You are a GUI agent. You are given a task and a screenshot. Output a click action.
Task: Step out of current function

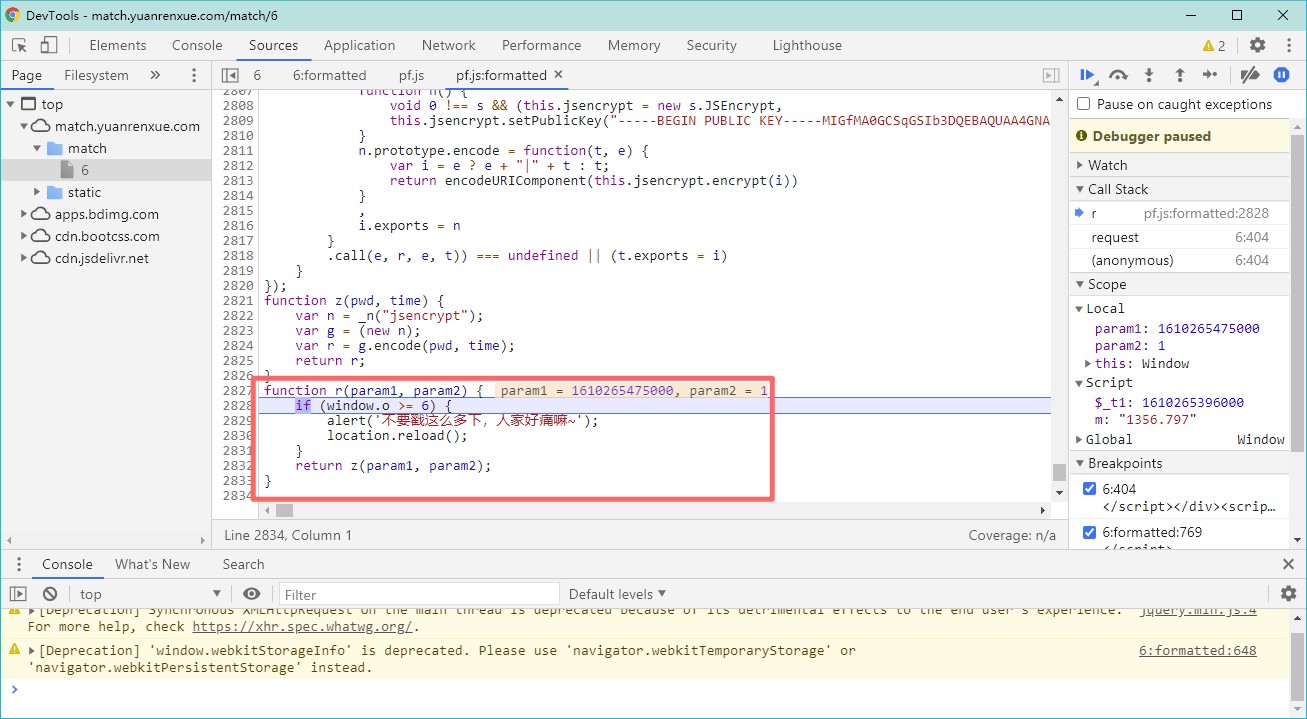(x=1179, y=75)
